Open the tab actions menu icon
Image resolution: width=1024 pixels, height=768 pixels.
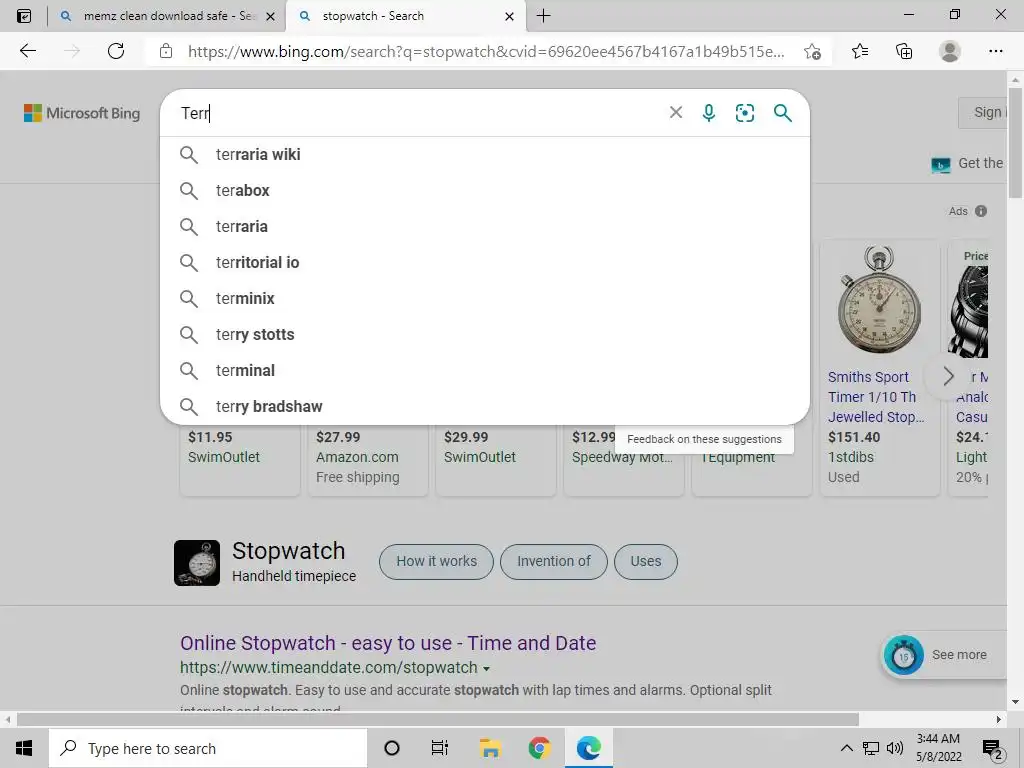click(24, 16)
